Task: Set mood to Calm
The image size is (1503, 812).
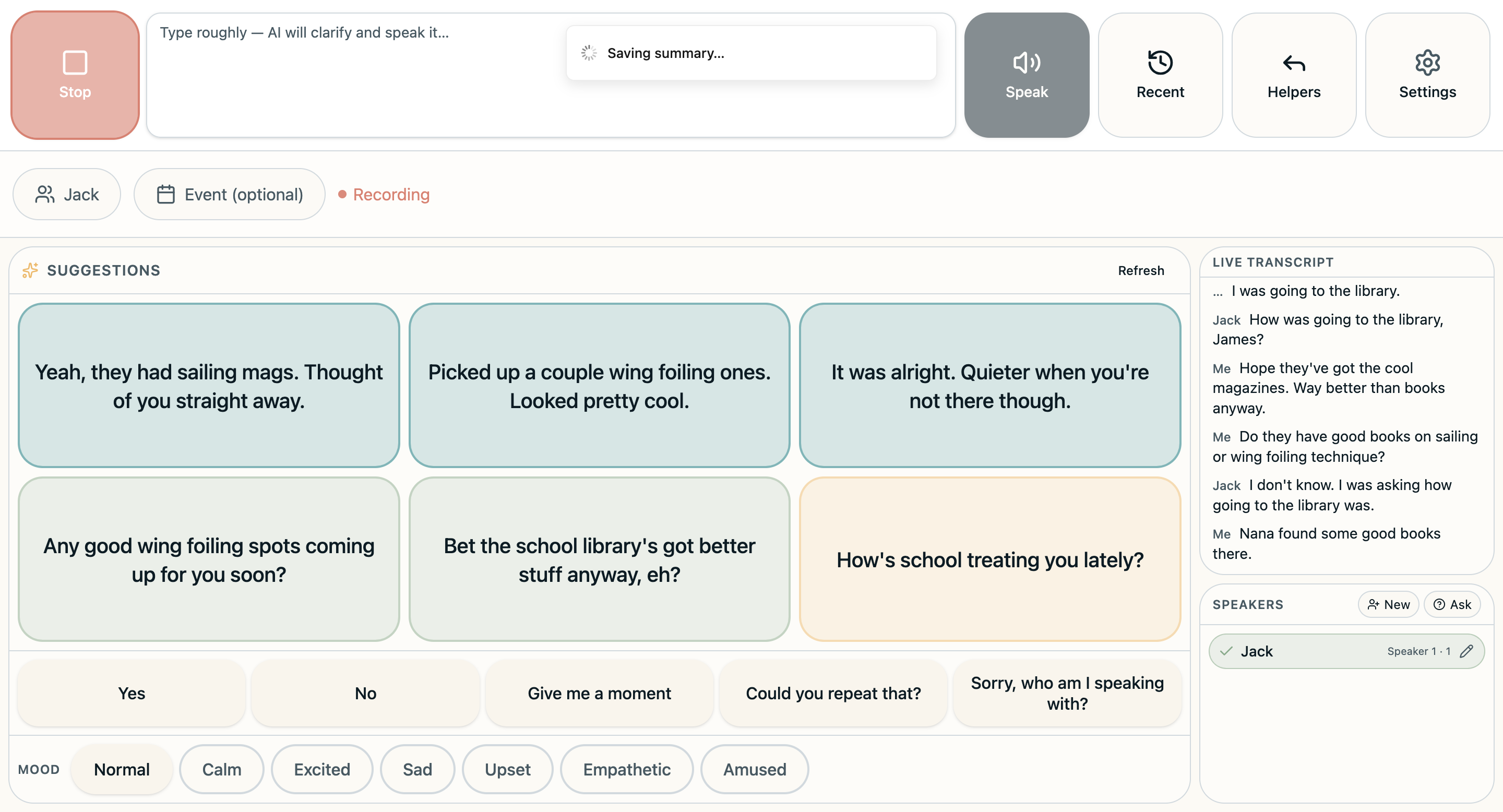Action: click(222, 769)
